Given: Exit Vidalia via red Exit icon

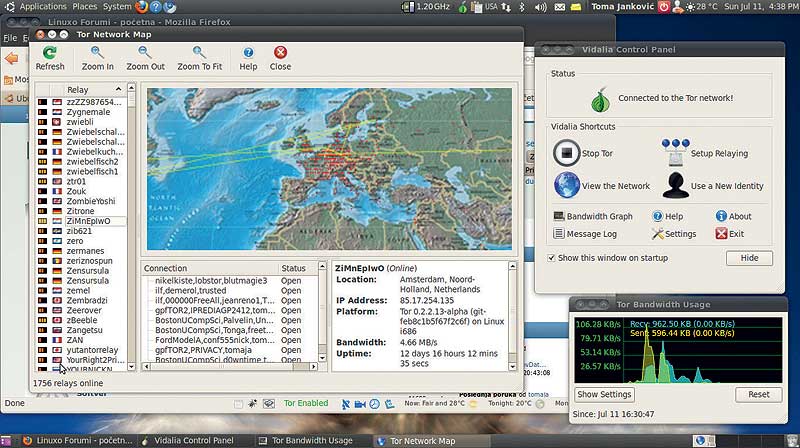Looking at the screenshot, I should click(x=721, y=234).
